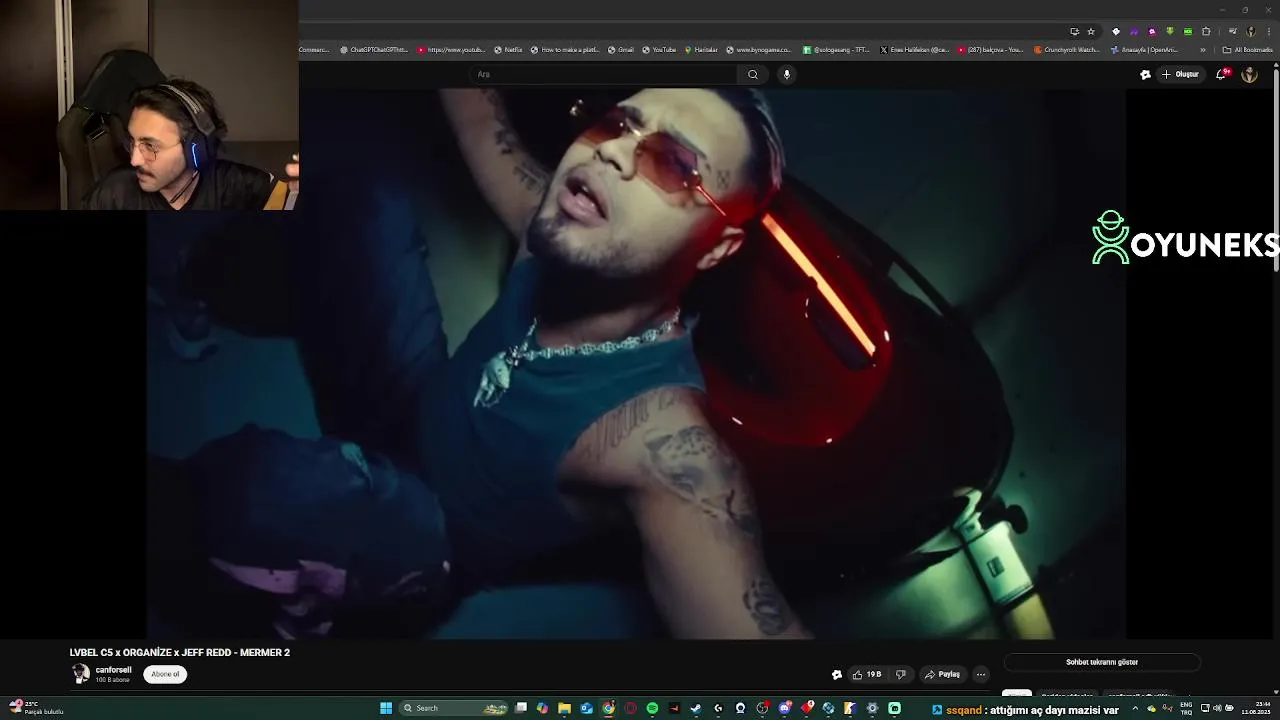Dislike the video with thumbs-down
The image size is (1280, 720).
900,675
